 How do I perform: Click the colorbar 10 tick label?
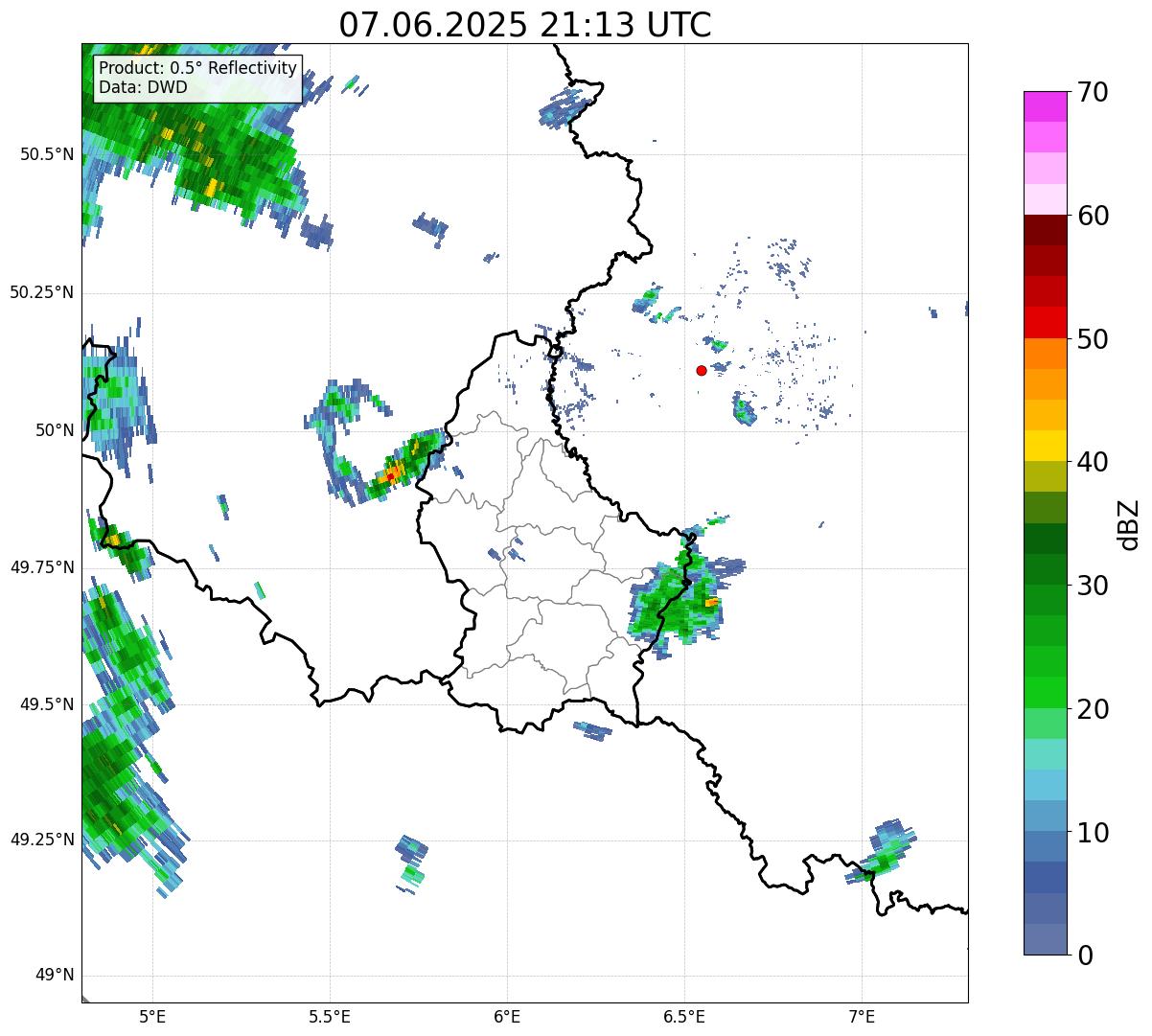click(1094, 833)
